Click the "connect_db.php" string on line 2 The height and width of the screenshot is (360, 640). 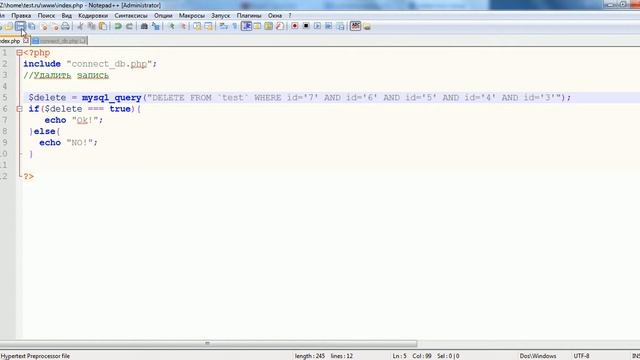109,64
